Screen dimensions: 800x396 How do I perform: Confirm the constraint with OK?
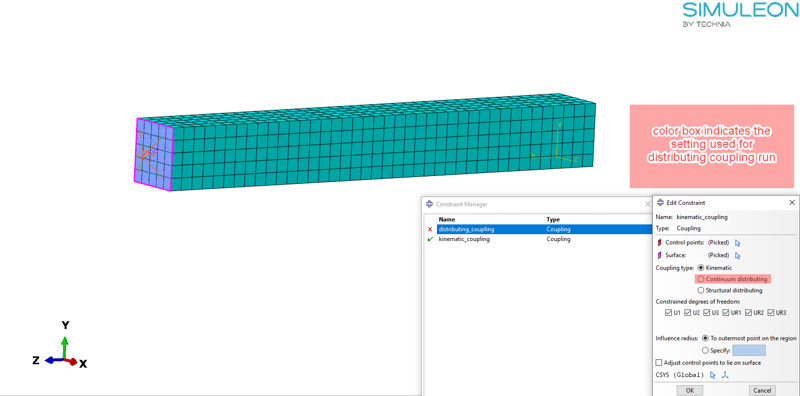click(x=689, y=390)
